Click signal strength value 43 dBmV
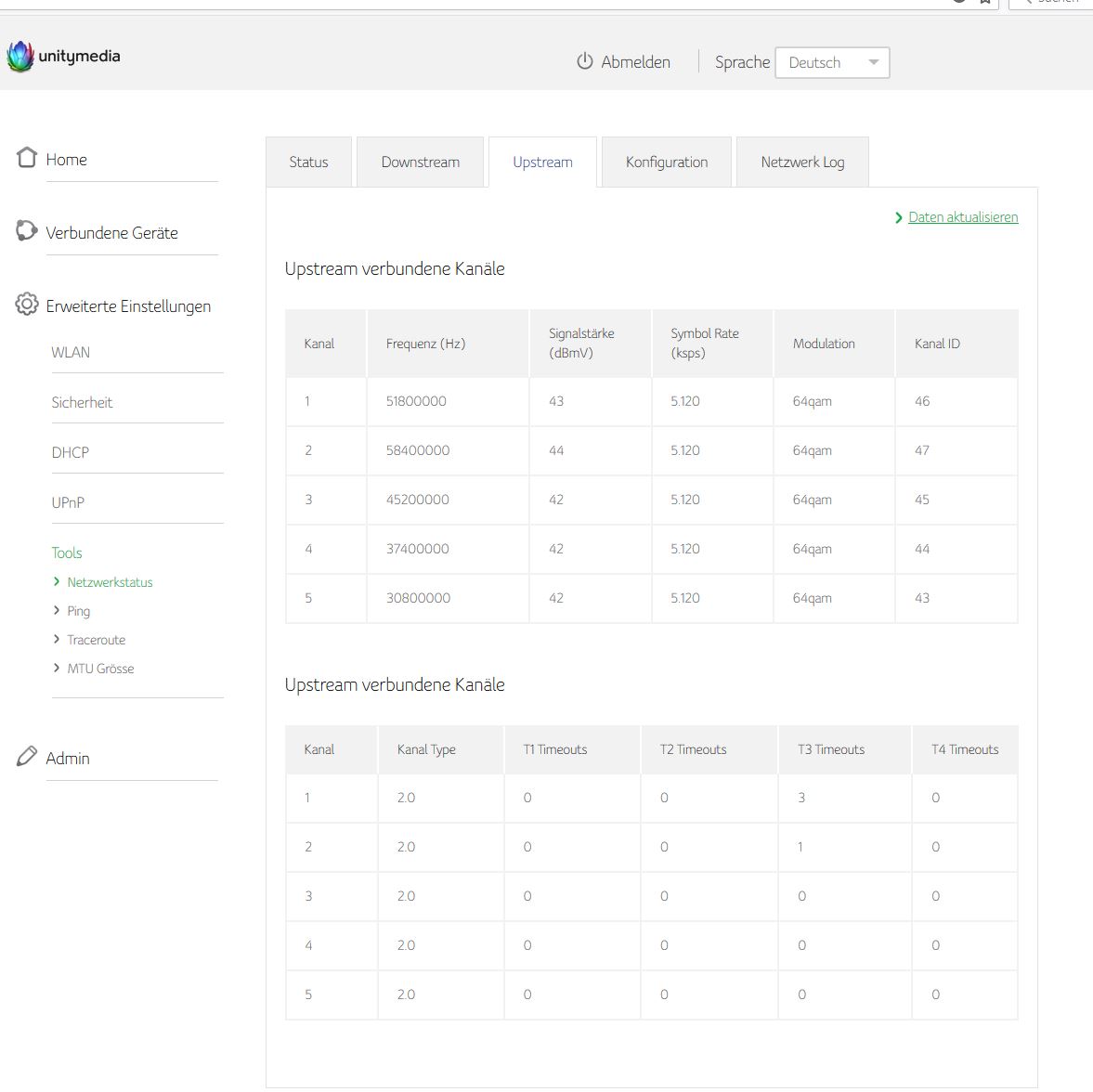The image size is (1093, 1092). [x=555, y=401]
